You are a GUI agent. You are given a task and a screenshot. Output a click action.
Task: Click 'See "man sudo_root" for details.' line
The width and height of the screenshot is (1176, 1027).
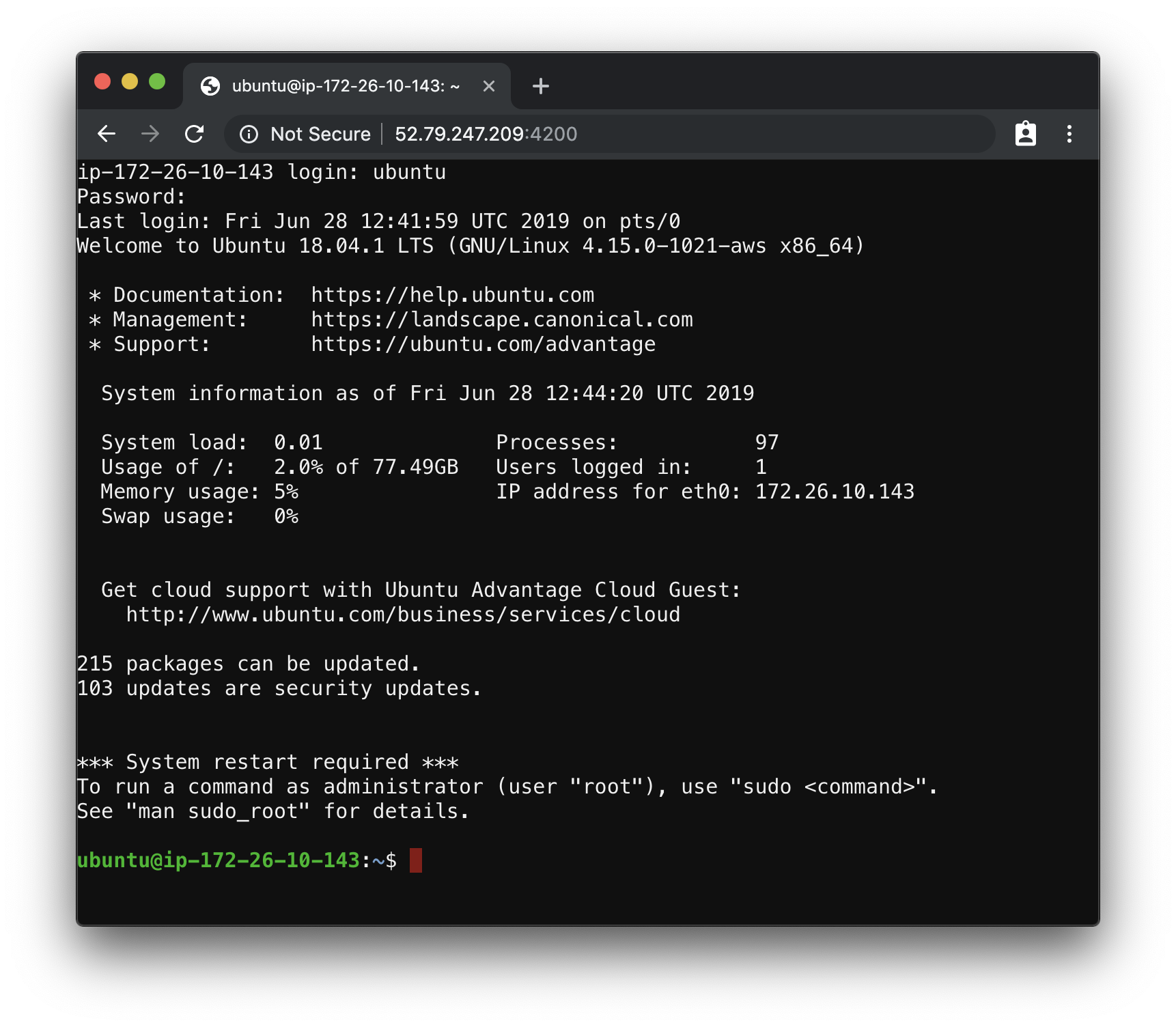click(x=273, y=811)
